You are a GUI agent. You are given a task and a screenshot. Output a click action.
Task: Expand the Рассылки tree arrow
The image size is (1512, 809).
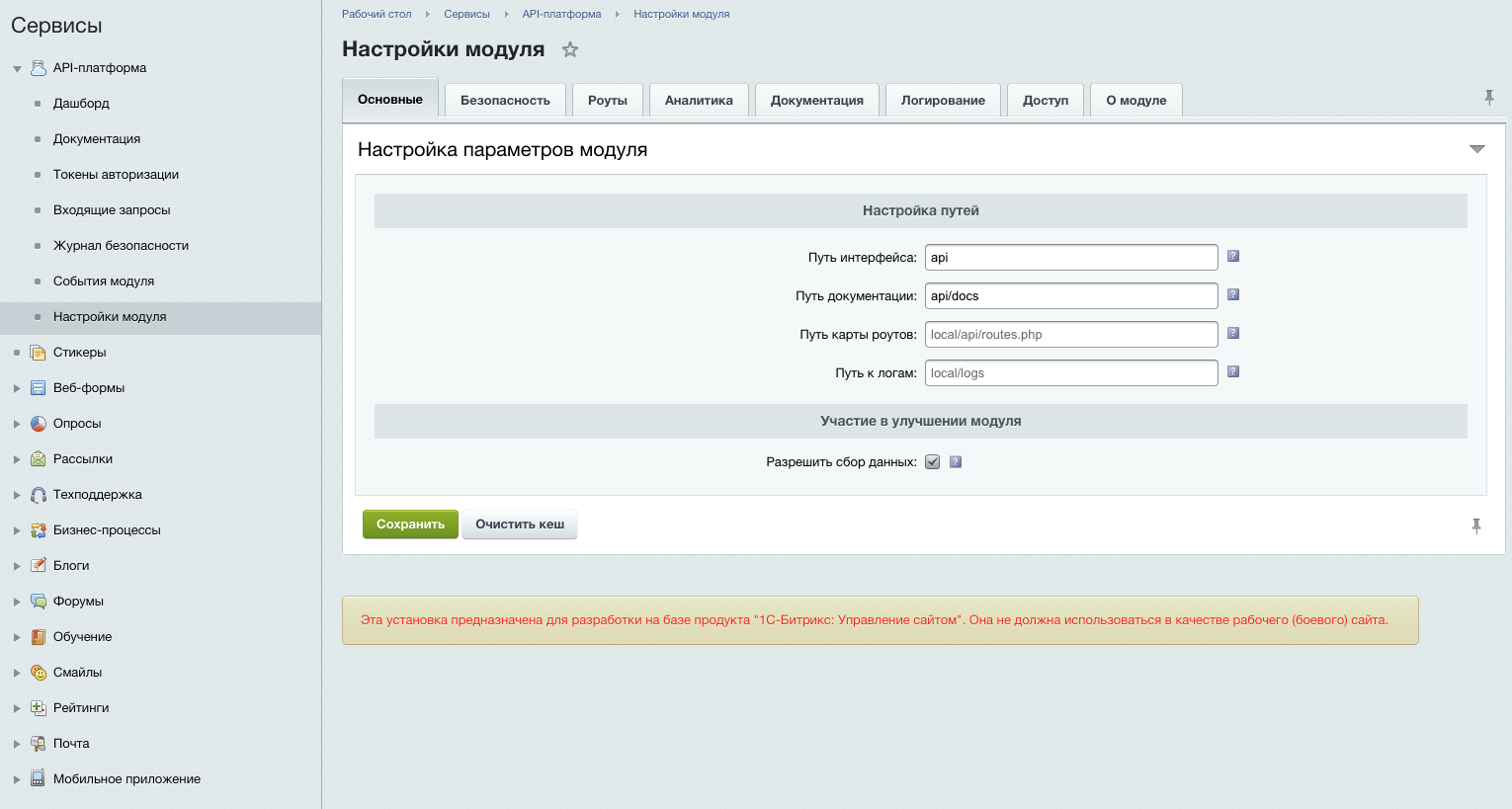17,459
